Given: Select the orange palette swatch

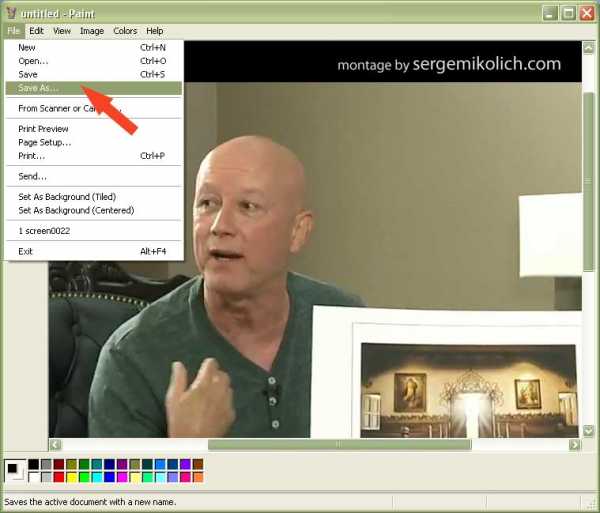Looking at the screenshot, I should 198,477.
